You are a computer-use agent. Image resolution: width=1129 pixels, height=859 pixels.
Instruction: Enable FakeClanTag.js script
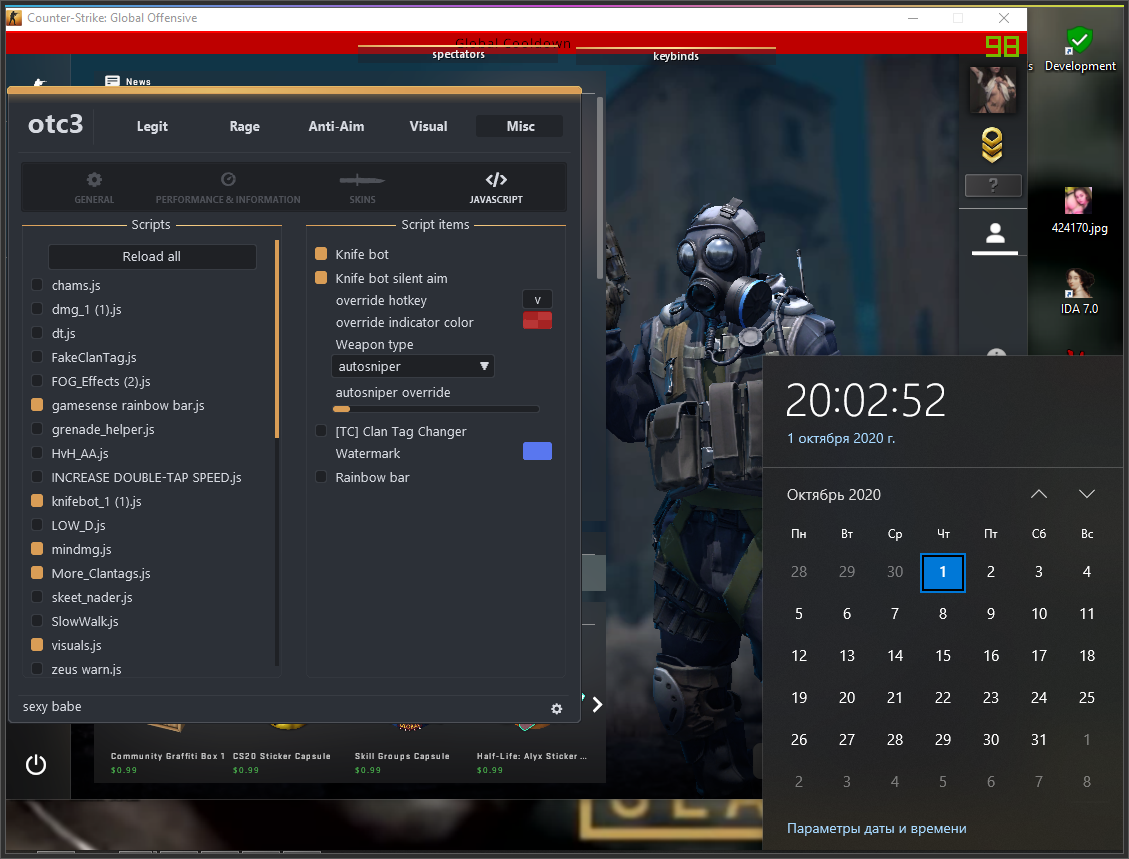(37, 357)
